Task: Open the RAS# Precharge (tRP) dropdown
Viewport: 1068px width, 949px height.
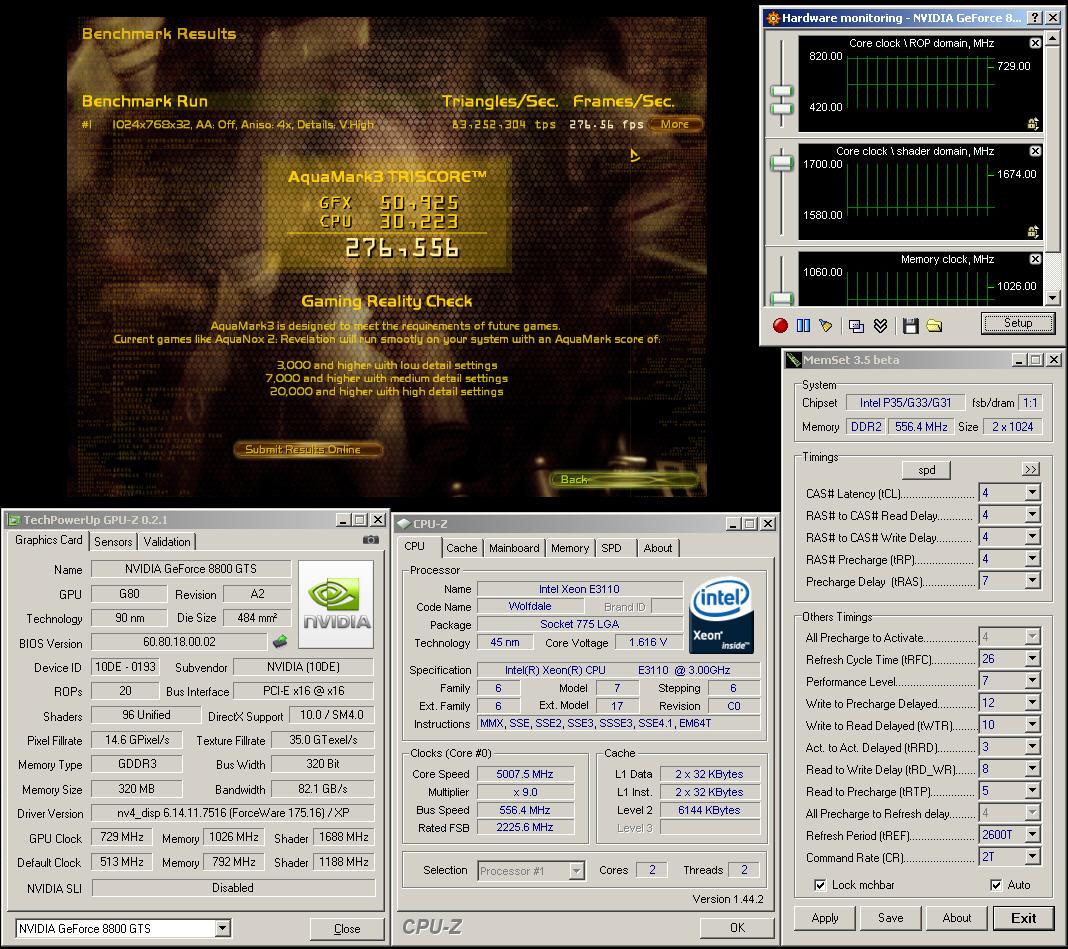Action: click(1033, 559)
